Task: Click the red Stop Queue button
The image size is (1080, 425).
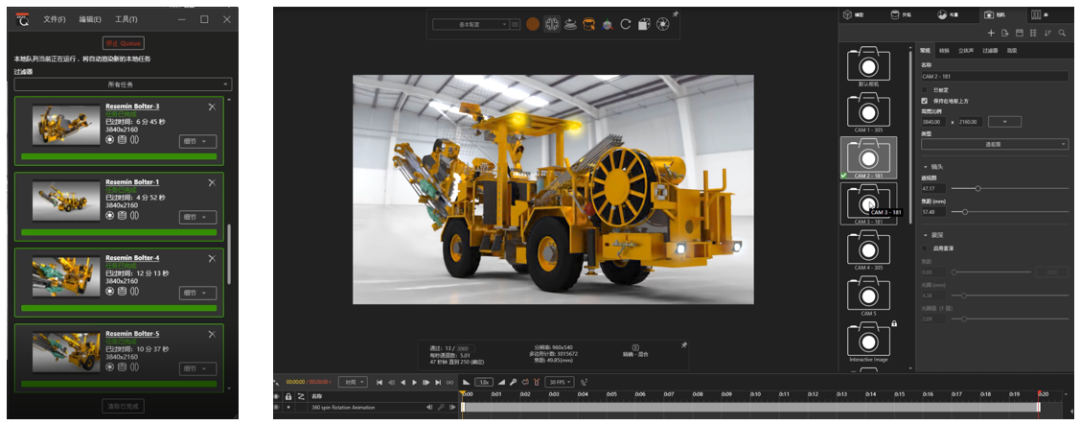Action: [x=123, y=43]
